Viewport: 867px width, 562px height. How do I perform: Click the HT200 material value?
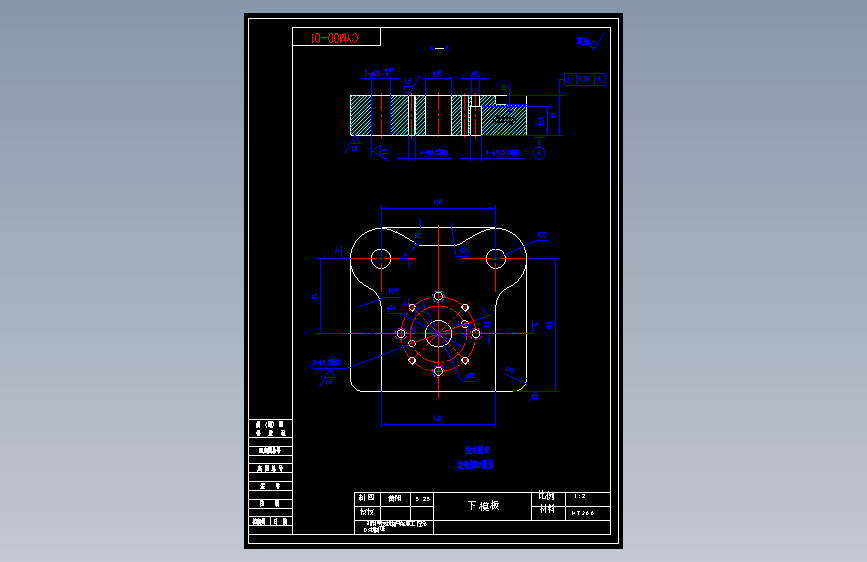click(583, 513)
